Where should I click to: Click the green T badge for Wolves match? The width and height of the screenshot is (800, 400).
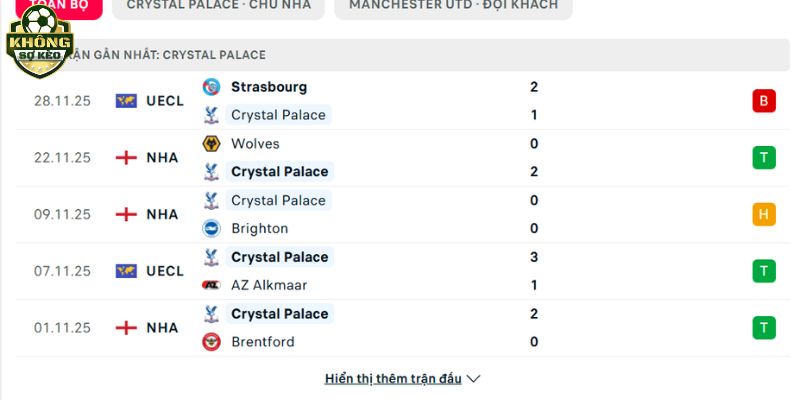click(764, 158)
